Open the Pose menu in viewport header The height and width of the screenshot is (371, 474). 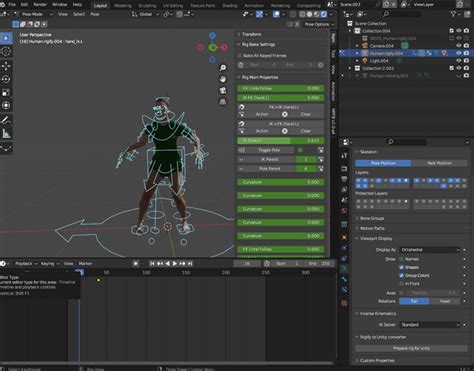point(95,14)
